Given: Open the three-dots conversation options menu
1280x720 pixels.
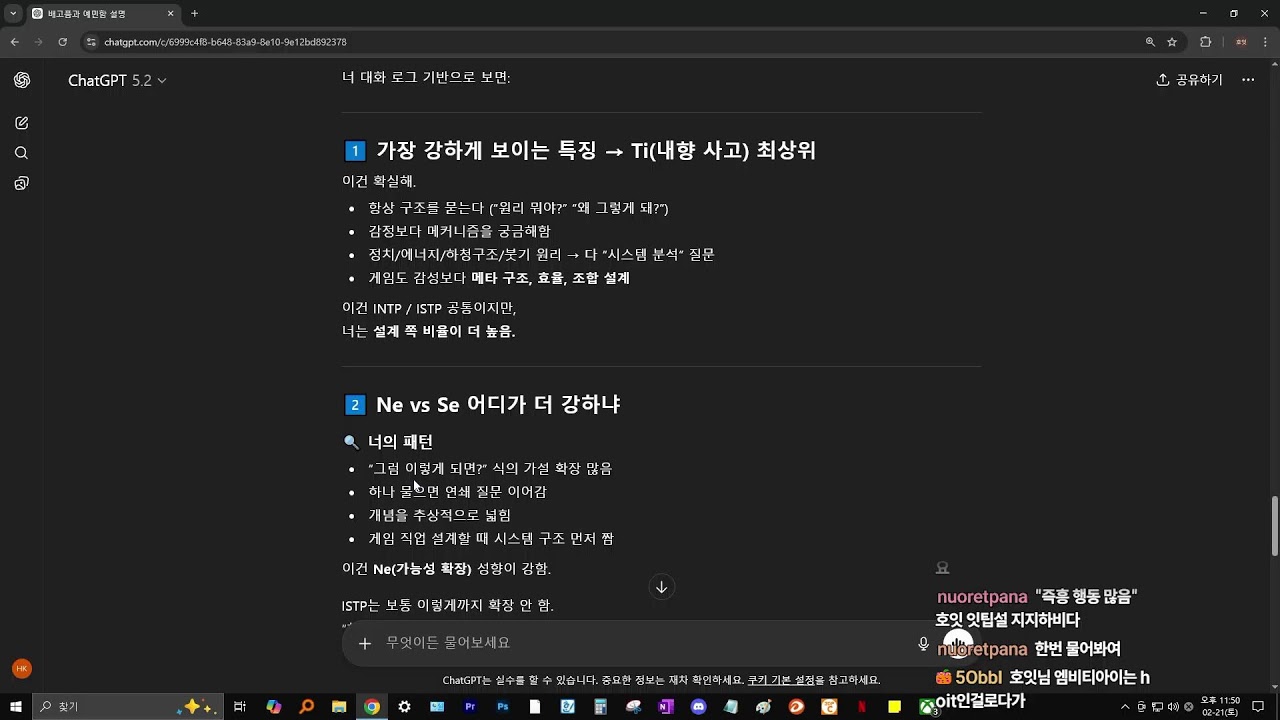Looking at the screenshot, I should click(x=1248, y=80).
